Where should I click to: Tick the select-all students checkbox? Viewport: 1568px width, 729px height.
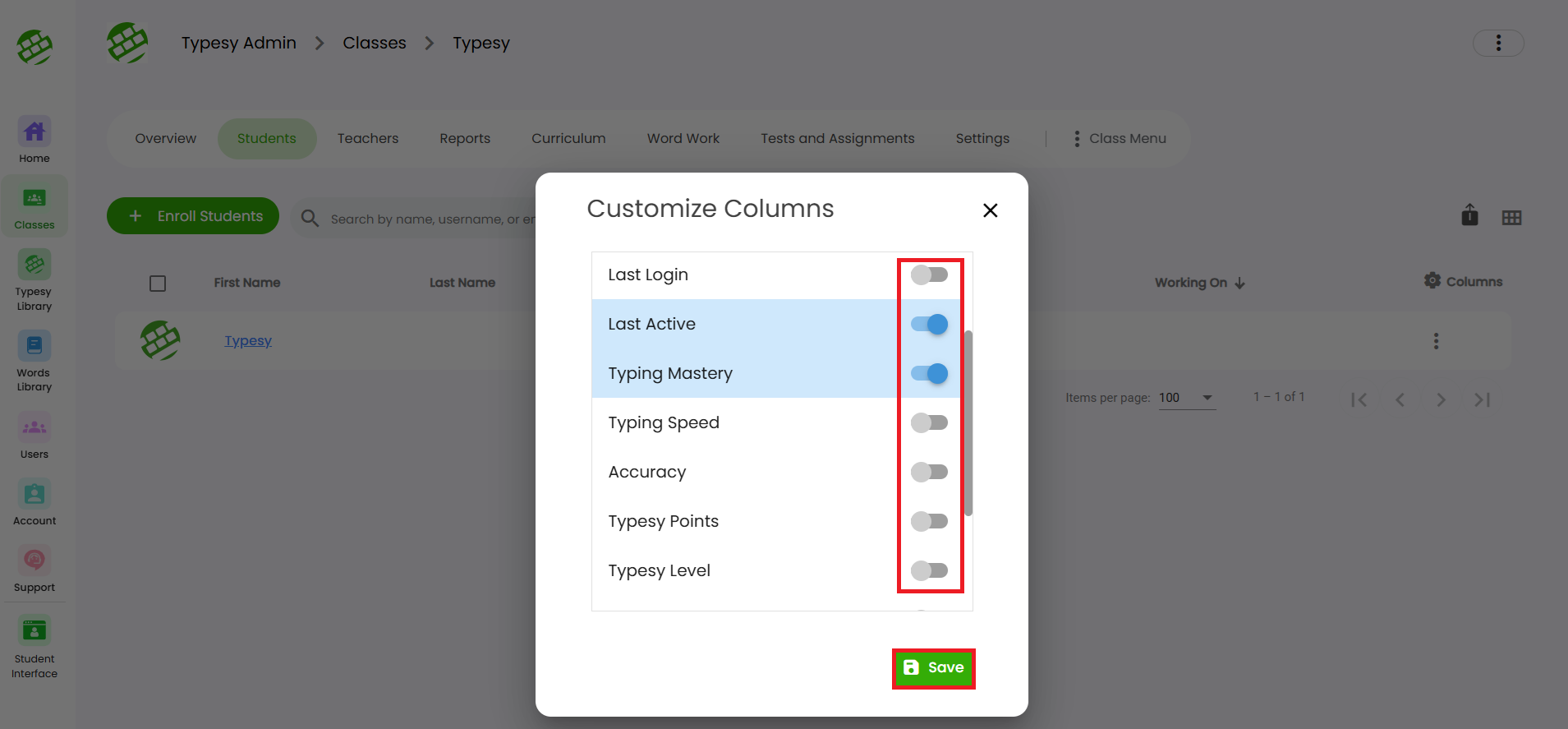(158, 284)
